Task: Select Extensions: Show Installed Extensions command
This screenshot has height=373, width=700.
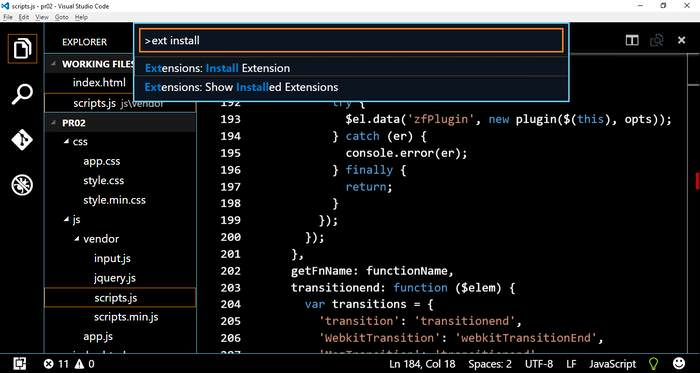Action: [351, 87]
